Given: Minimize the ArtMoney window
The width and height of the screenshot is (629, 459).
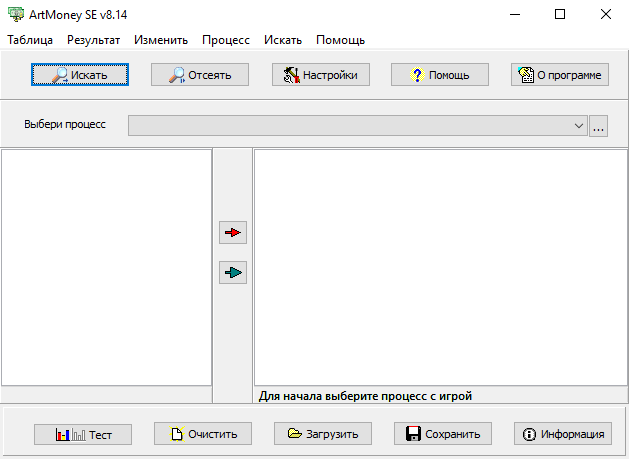Looking at the screenshot, I should coord(515,14).
